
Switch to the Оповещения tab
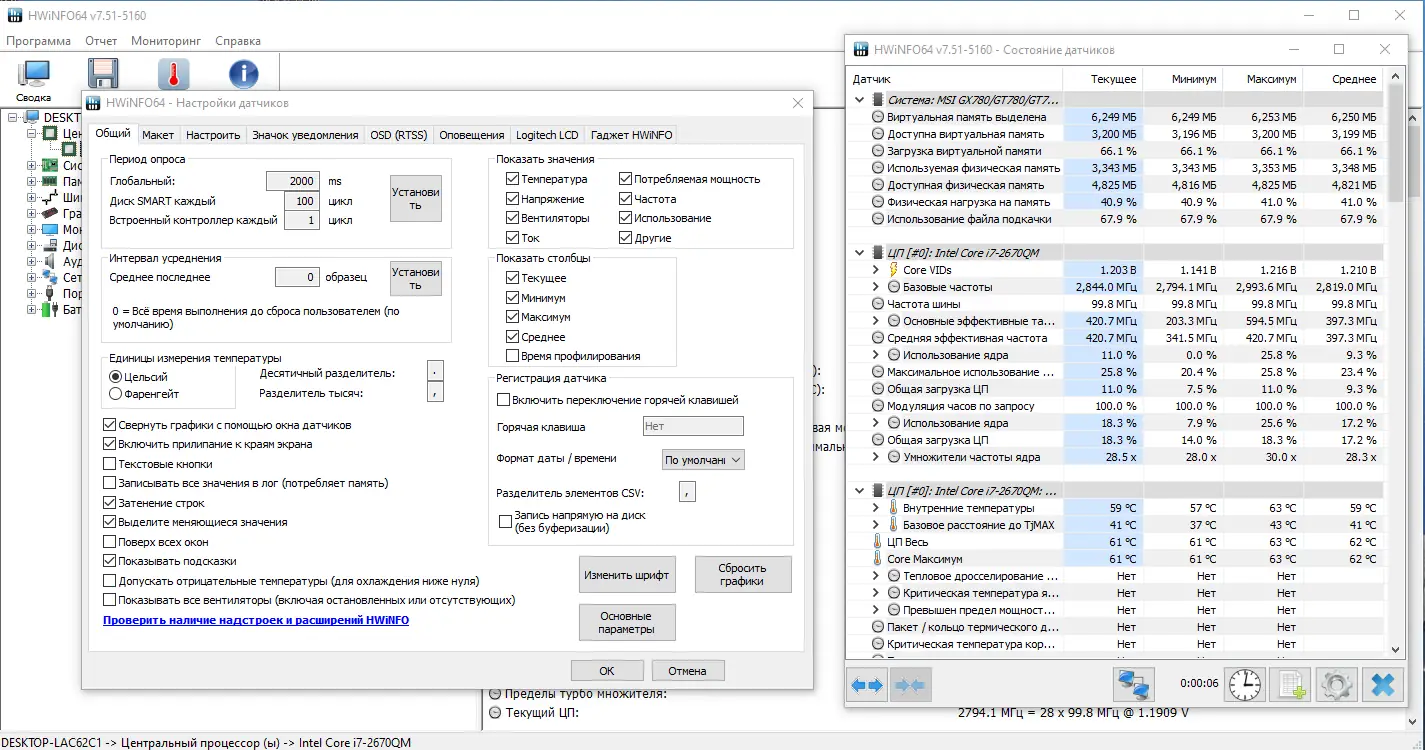click(x=472, y=135)
